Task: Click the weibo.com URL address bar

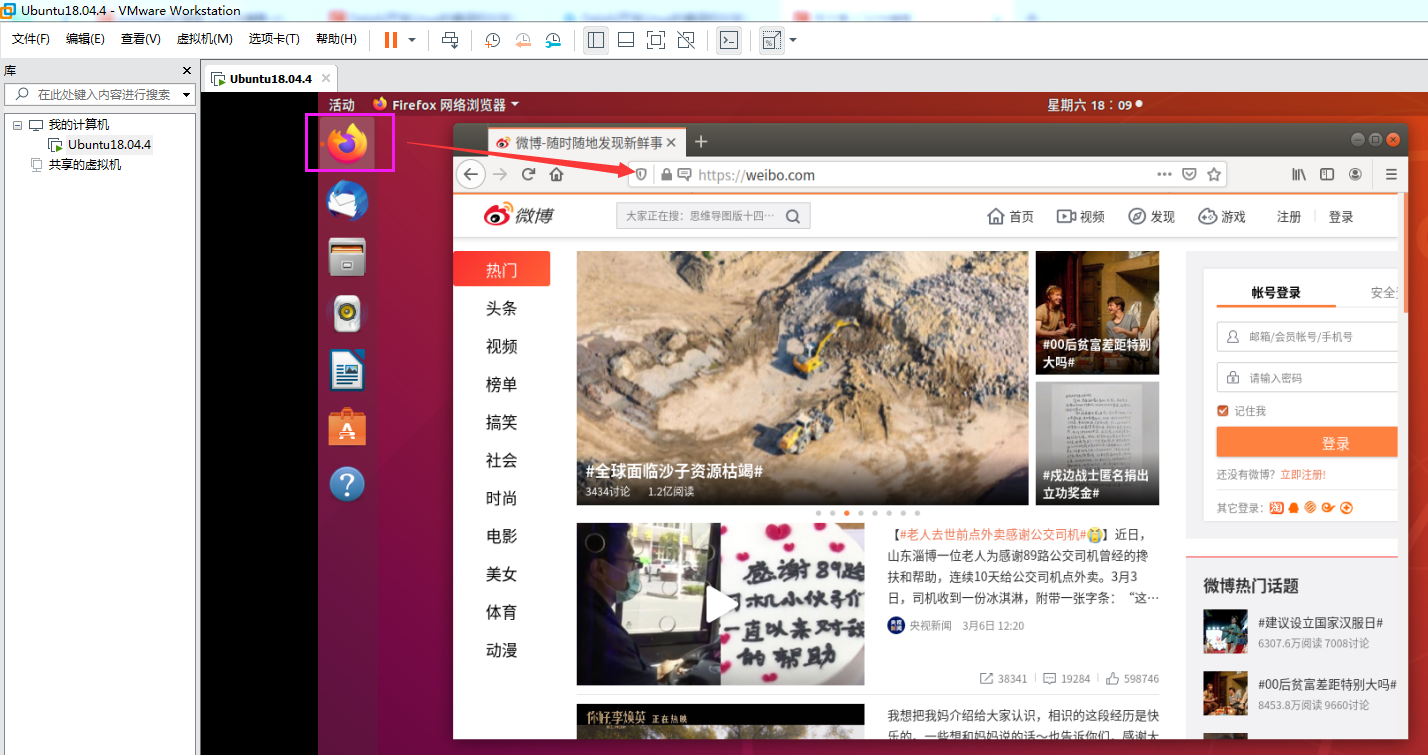Action: coord(925,174)
